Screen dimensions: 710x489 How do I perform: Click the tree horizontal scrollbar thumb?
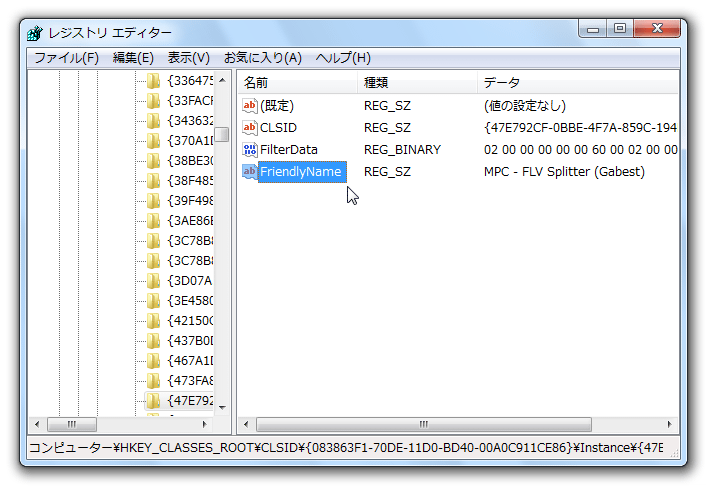pyautogui.click(x=72, y=424)
